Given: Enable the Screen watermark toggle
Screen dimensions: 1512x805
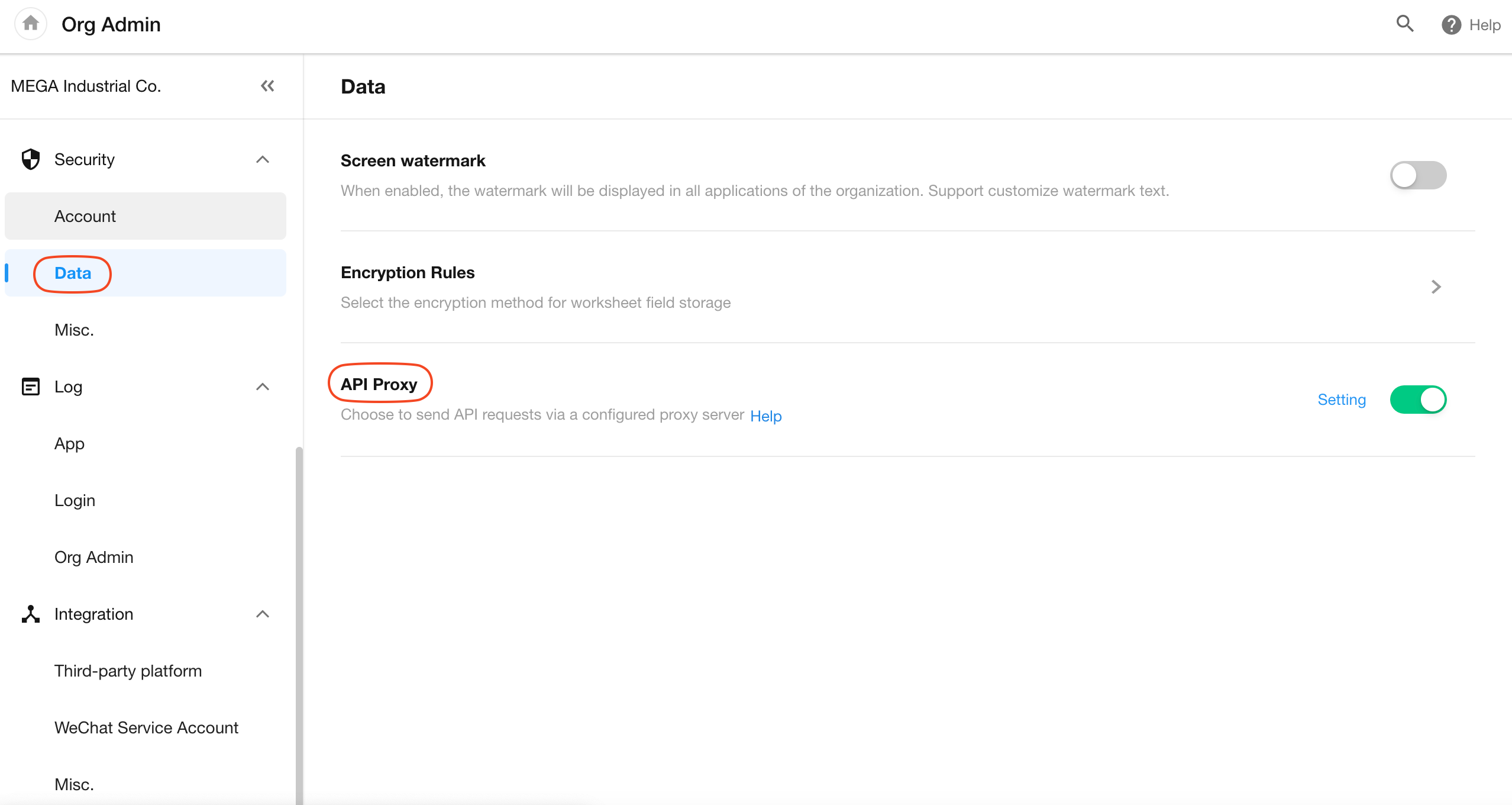Looking at the screenshot, I should 1418,175.
